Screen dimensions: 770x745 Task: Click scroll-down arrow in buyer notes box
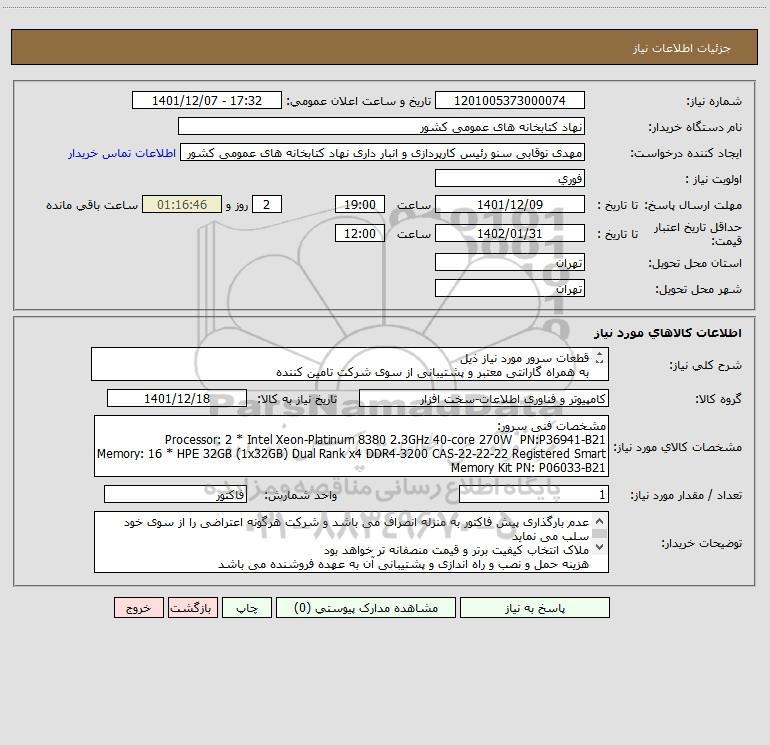point(599,547)
